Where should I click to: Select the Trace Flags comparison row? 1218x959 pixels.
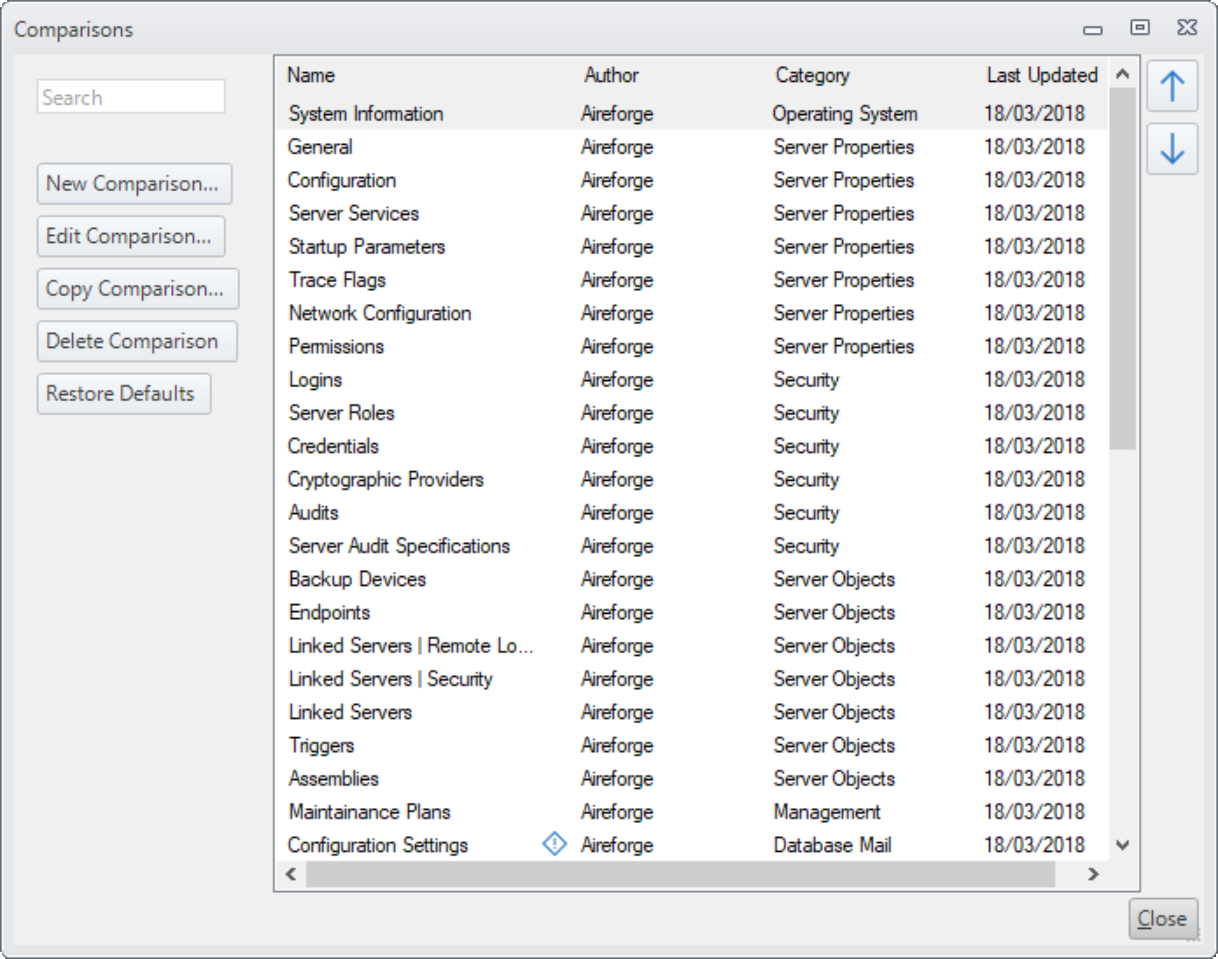450,280
